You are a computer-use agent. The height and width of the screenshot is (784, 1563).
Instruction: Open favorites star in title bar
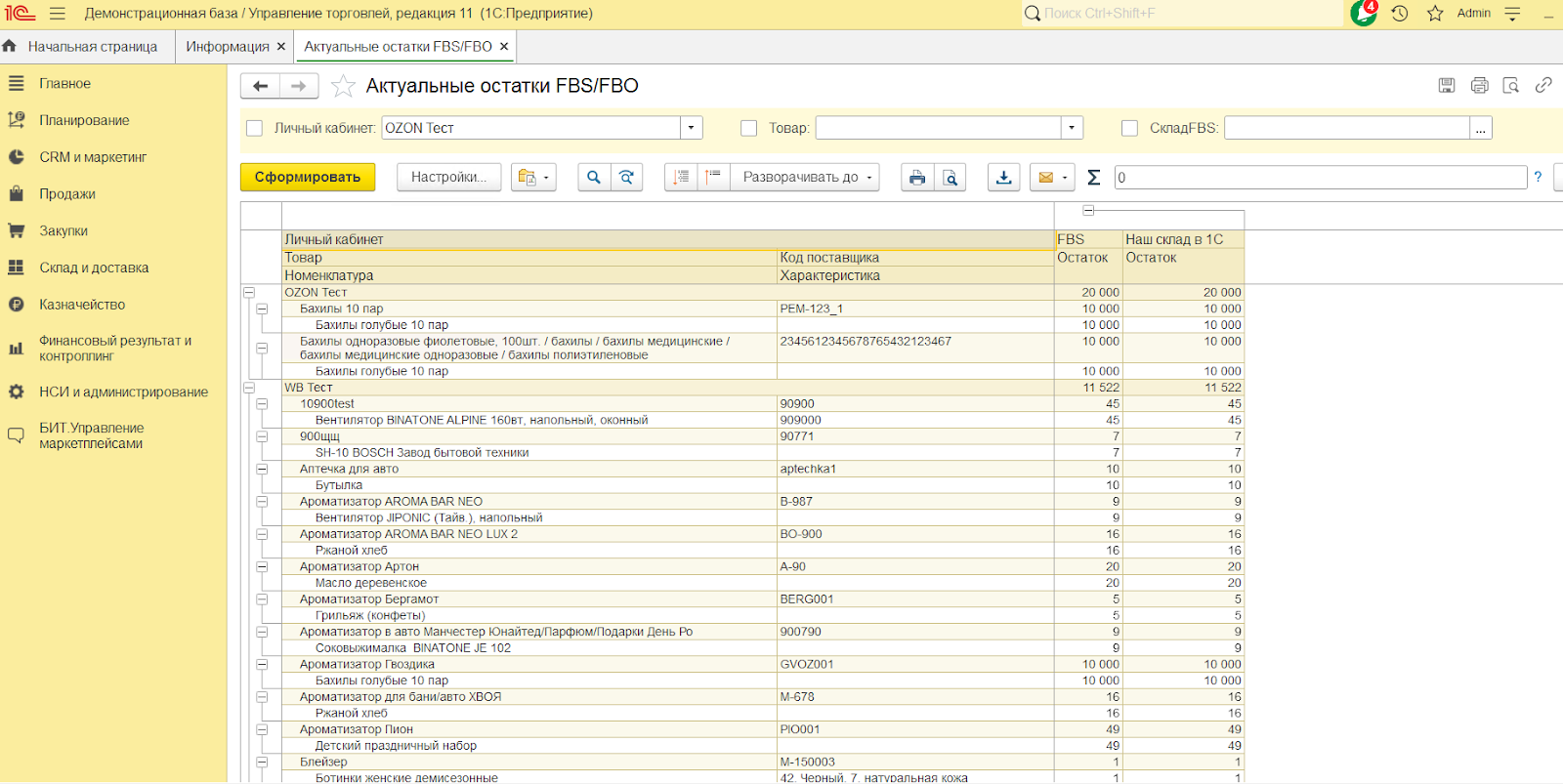(1435, 14)
